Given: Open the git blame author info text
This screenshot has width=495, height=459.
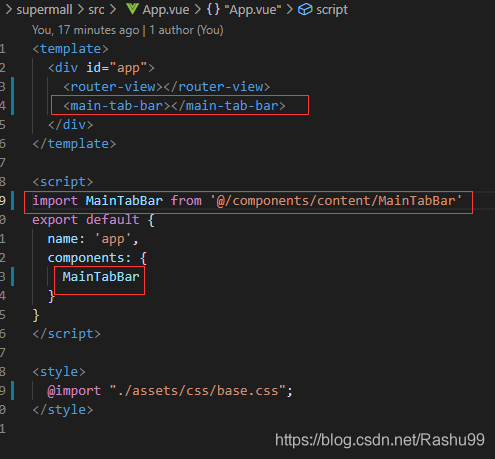Looking at the screenshot, I should point(128,30).
